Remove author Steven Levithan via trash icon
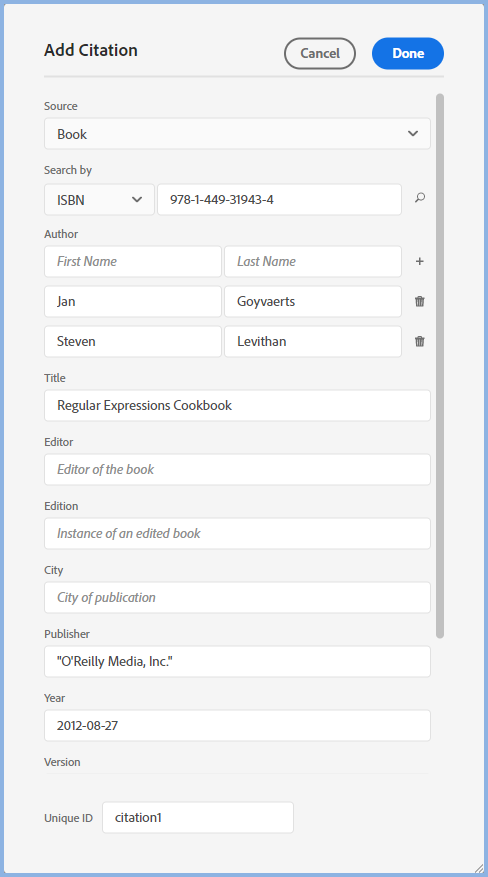Image resolution: width=488 pixels, height=877 pixels. click(x=420, y=341)
